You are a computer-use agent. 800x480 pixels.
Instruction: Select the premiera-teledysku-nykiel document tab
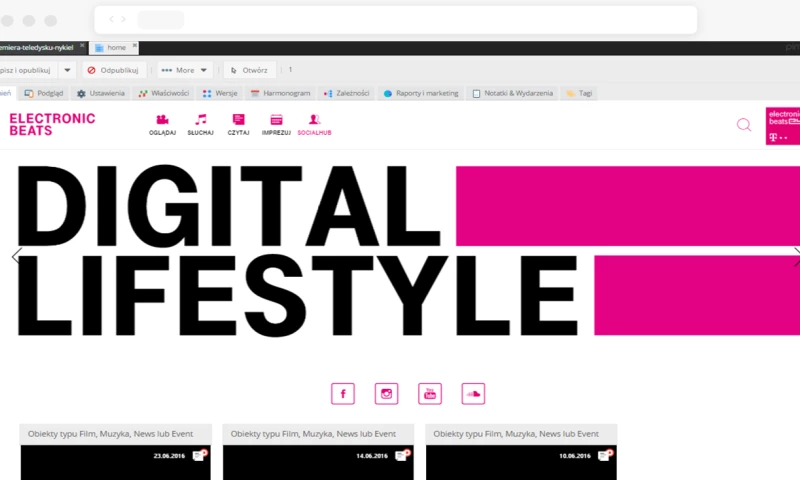click(38, 47)
